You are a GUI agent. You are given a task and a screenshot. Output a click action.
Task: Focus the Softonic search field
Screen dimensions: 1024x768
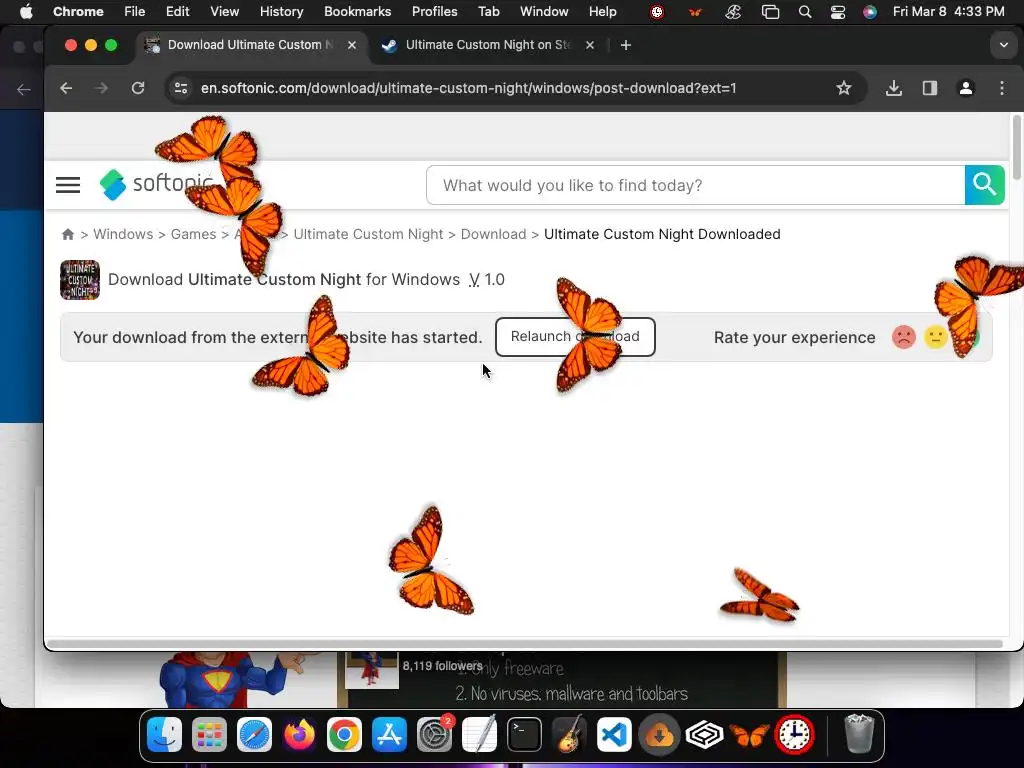(696, 185)
